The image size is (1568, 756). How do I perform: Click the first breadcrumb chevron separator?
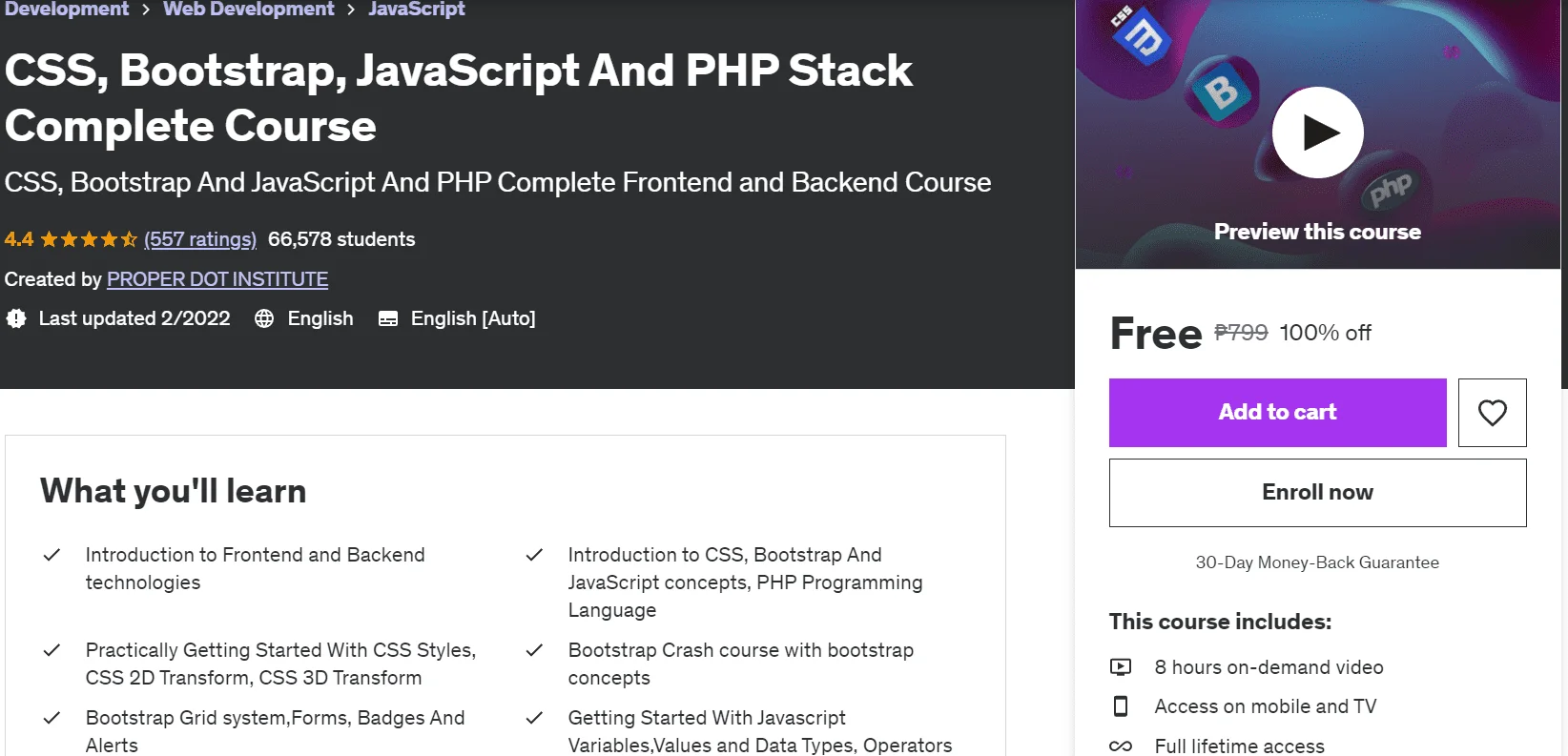pos(146,10)
